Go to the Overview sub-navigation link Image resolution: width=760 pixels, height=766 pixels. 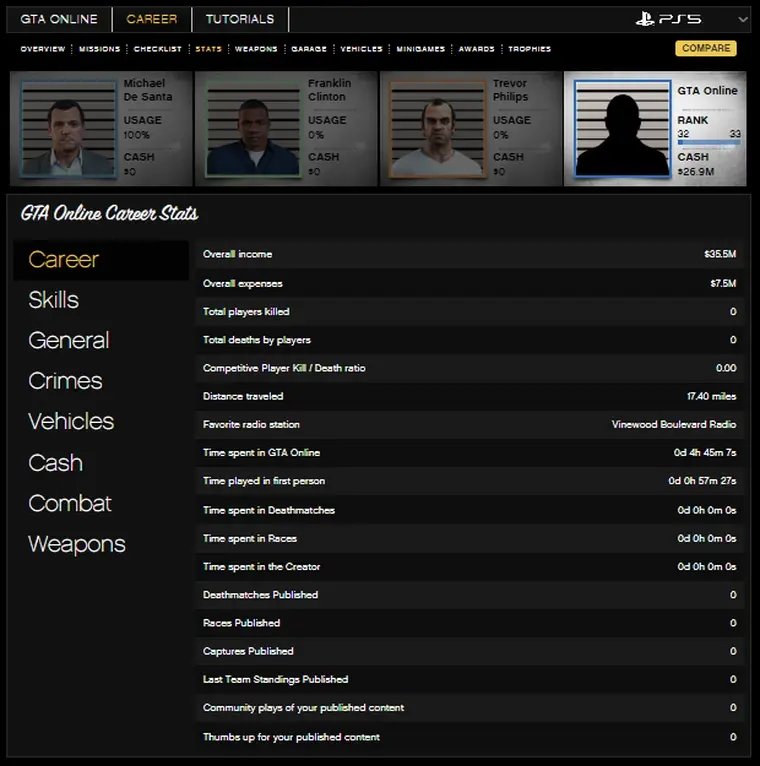43,49
